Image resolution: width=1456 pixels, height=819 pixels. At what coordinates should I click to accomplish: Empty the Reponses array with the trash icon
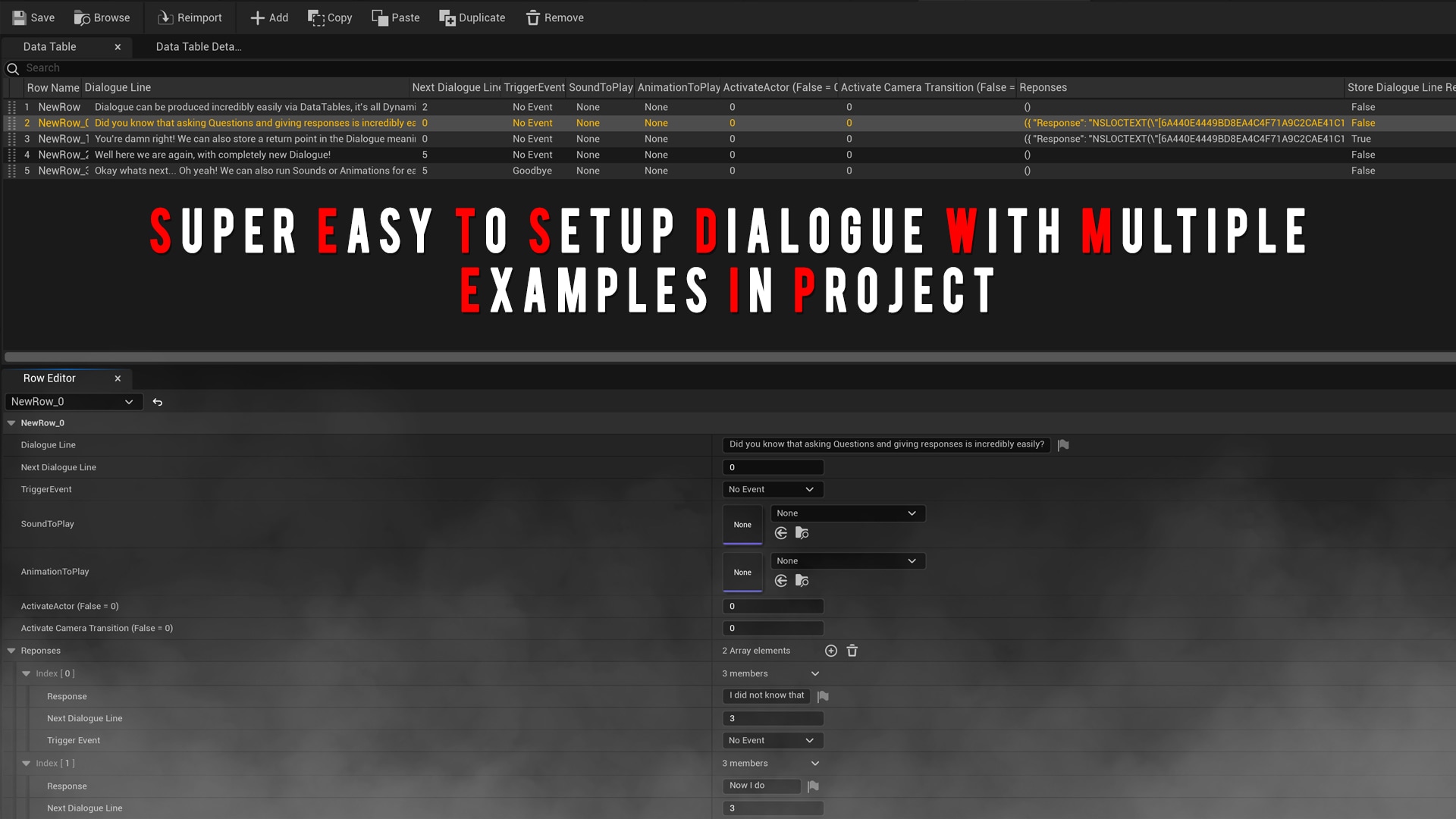pos(852,651)
